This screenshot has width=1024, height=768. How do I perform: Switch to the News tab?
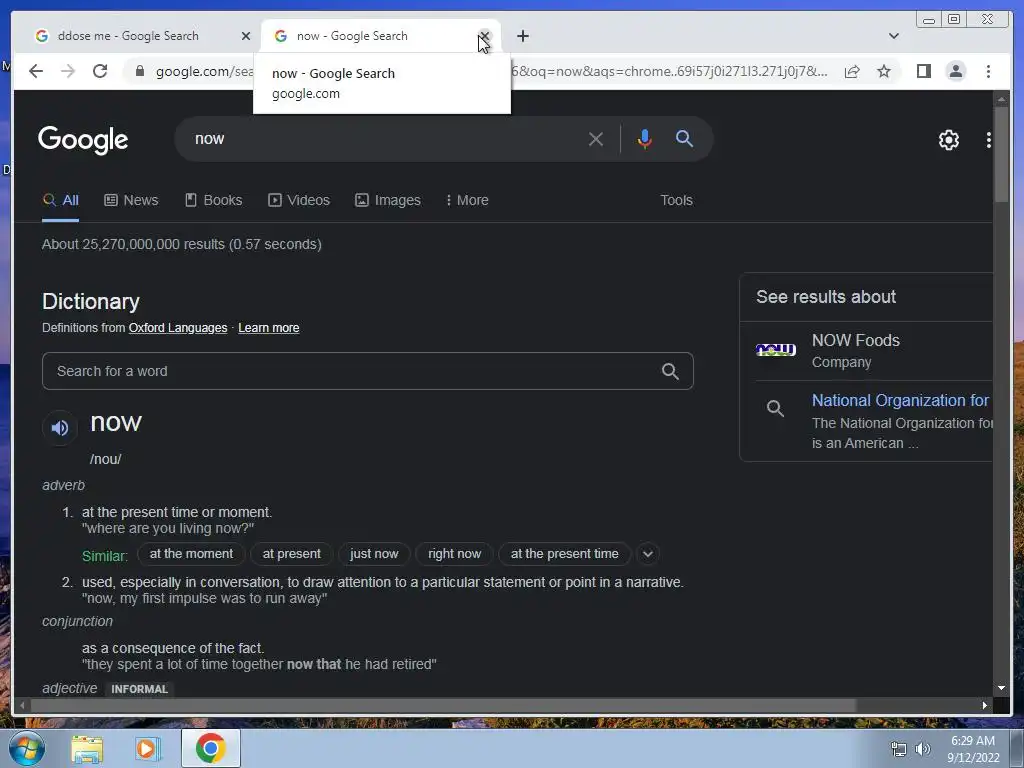(131, 200)
